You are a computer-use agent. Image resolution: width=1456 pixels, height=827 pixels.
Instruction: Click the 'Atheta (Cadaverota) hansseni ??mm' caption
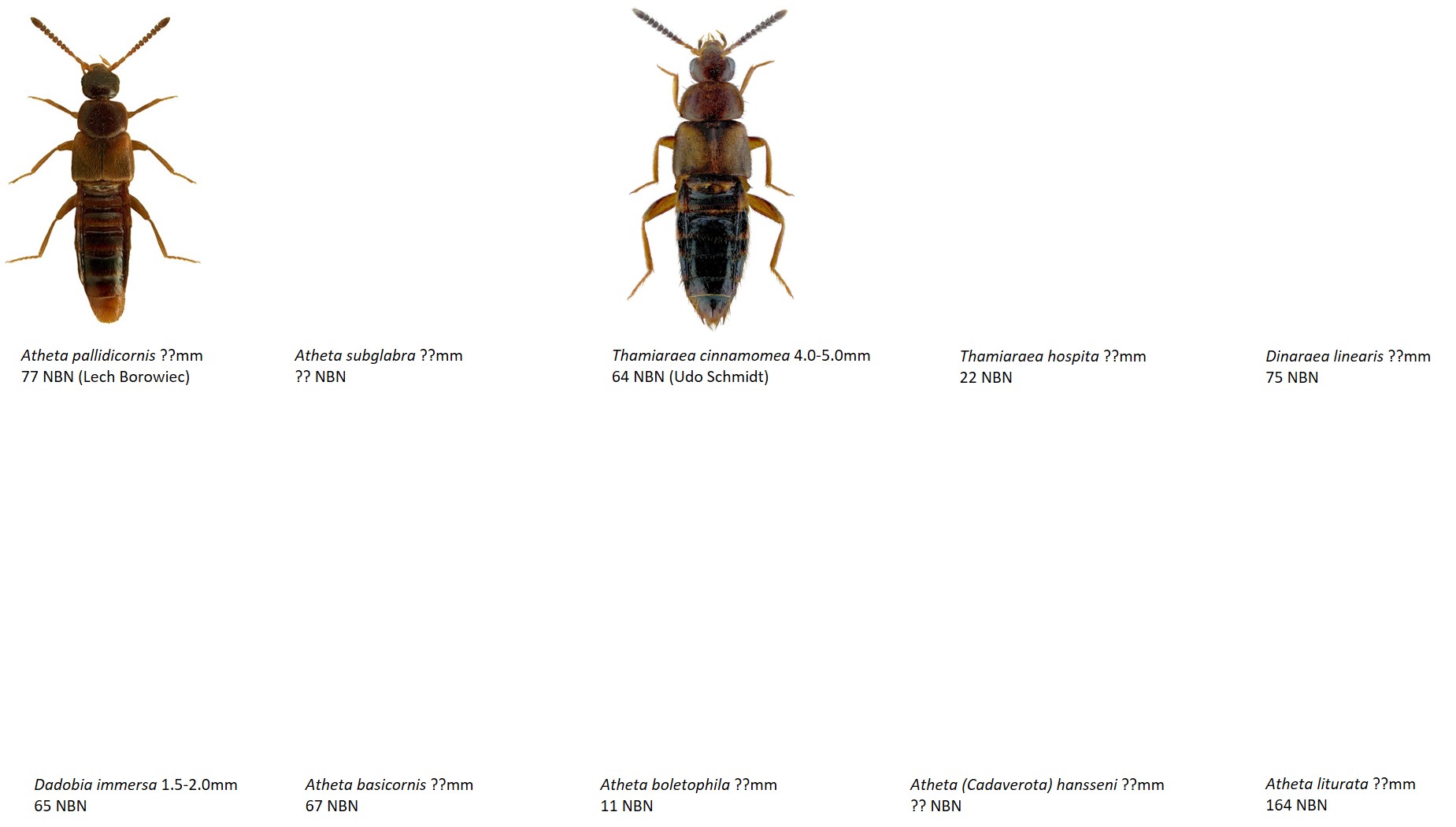(x=1037, y=784)
